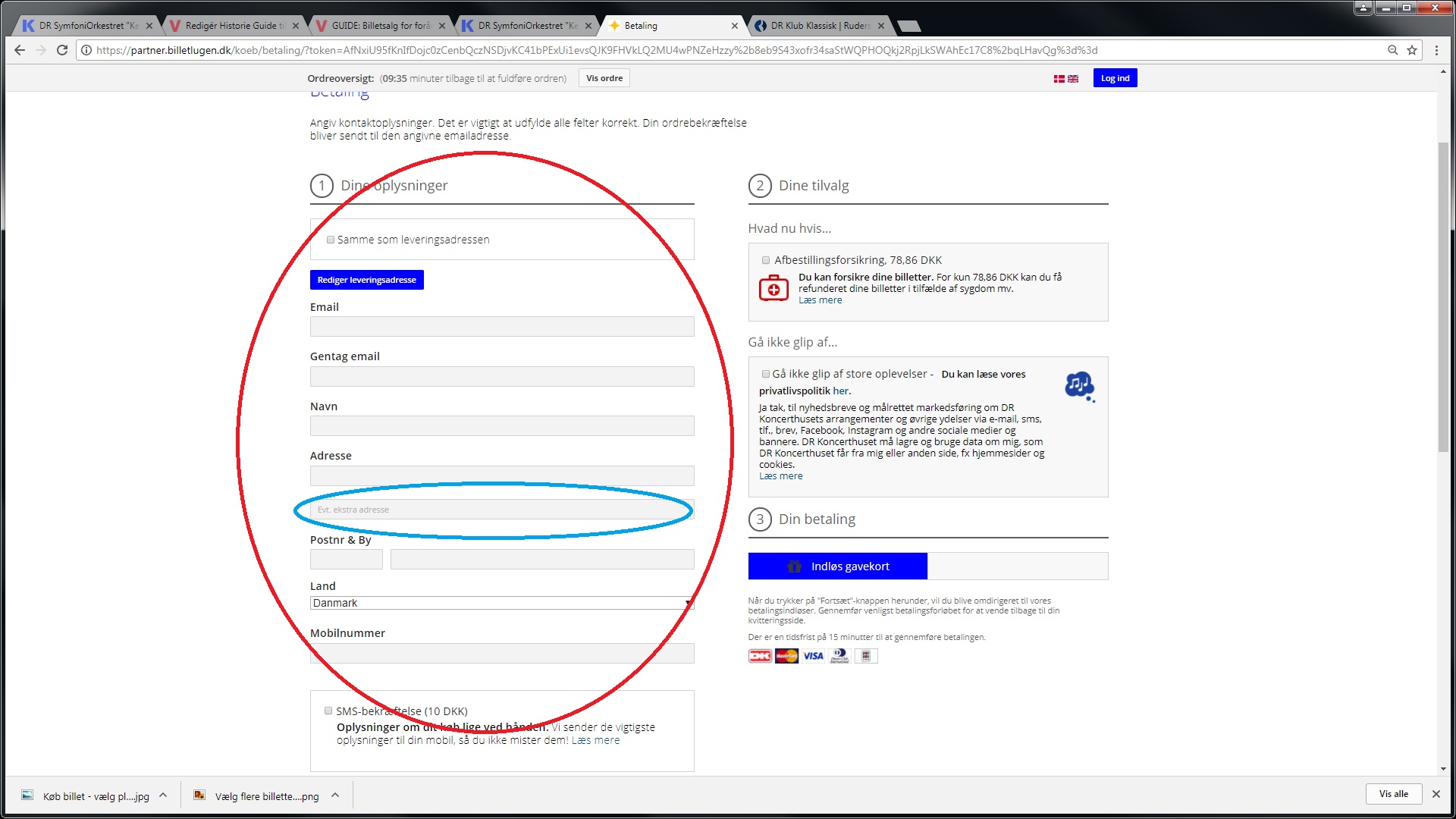Switch to 'GUIDE: Billetsalg' tab
The image size is (1456, 819).
point(379,26)
